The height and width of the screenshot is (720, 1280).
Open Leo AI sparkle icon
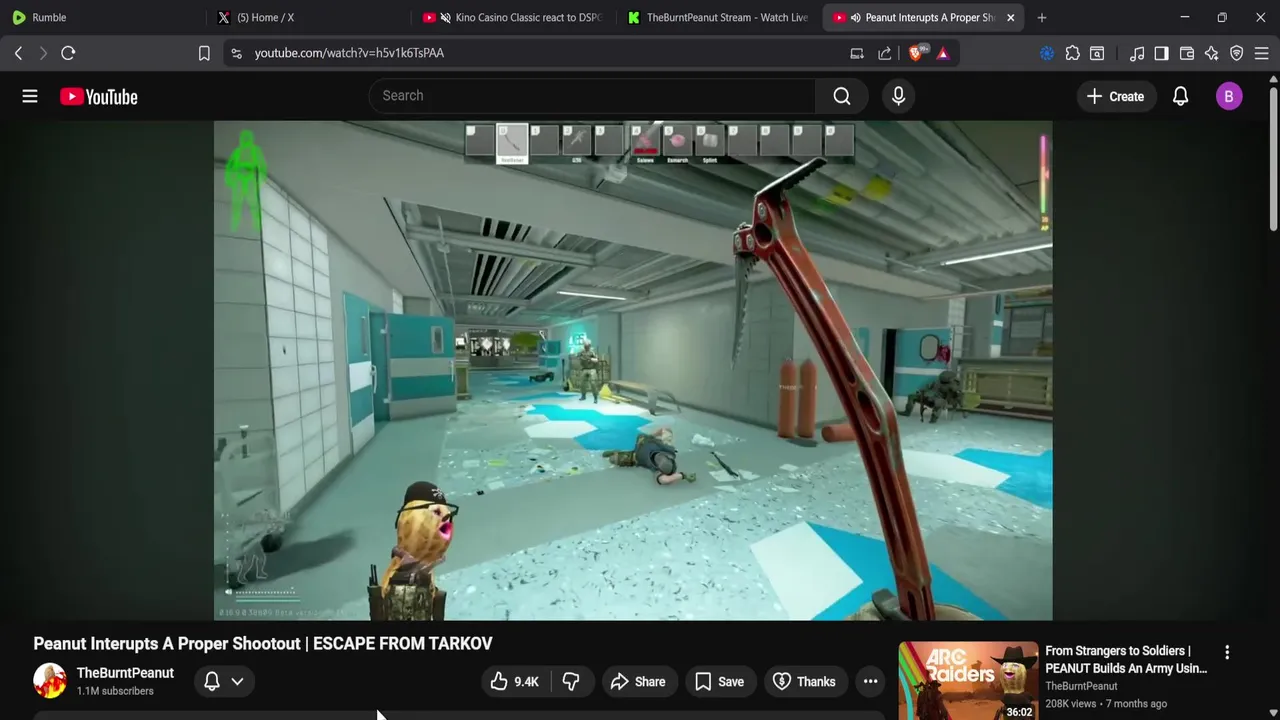click(x=1212, y=53)
